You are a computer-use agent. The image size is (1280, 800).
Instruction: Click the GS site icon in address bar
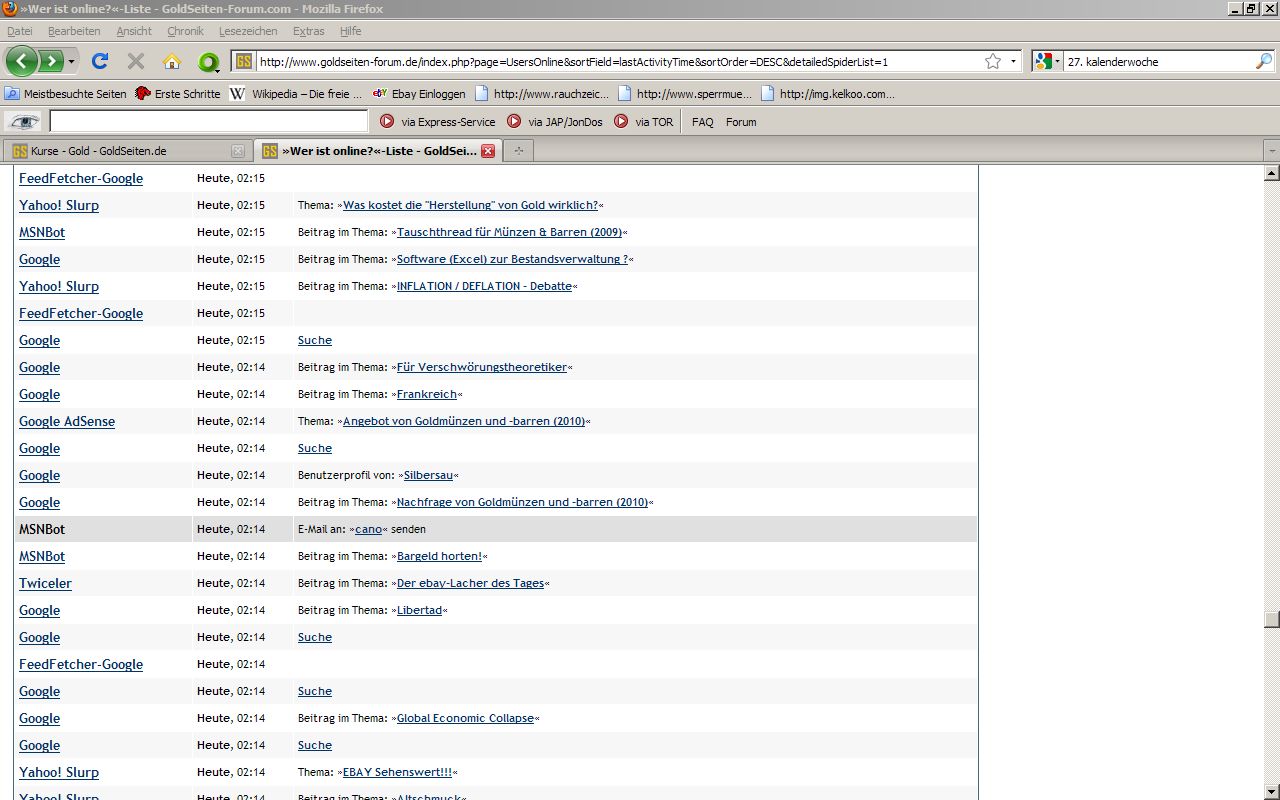point(244,61)
